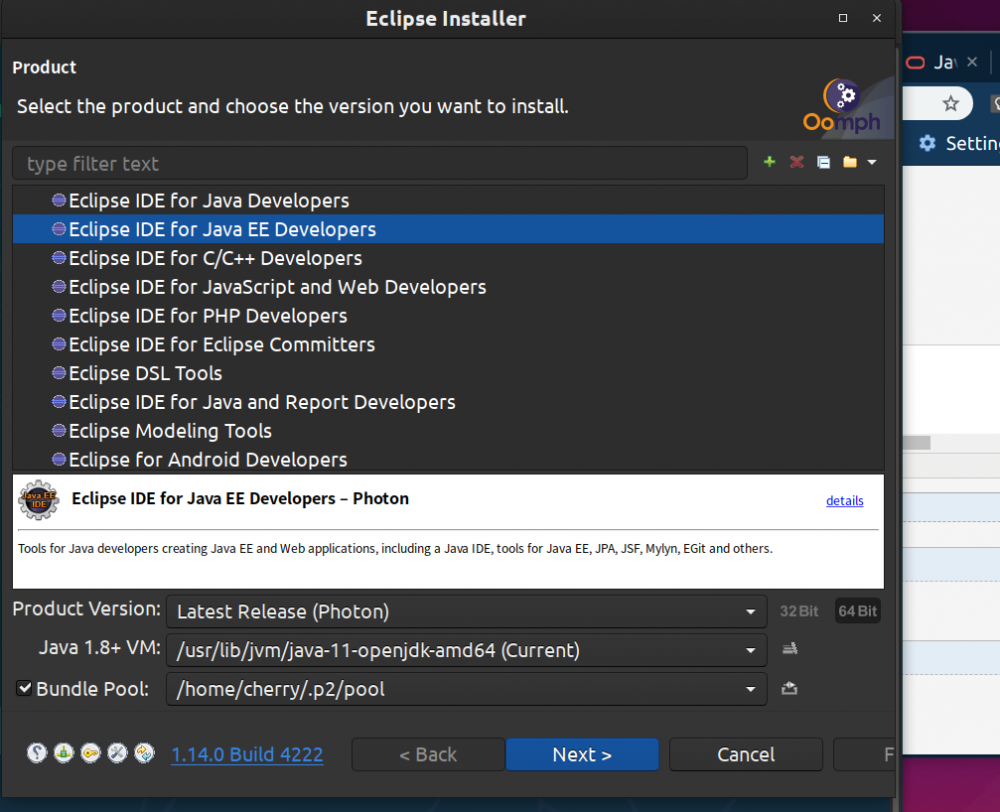The width and height of the screenshot is (1000, 812).
Task: Open the details link for Photon
Action: (844, 501)
